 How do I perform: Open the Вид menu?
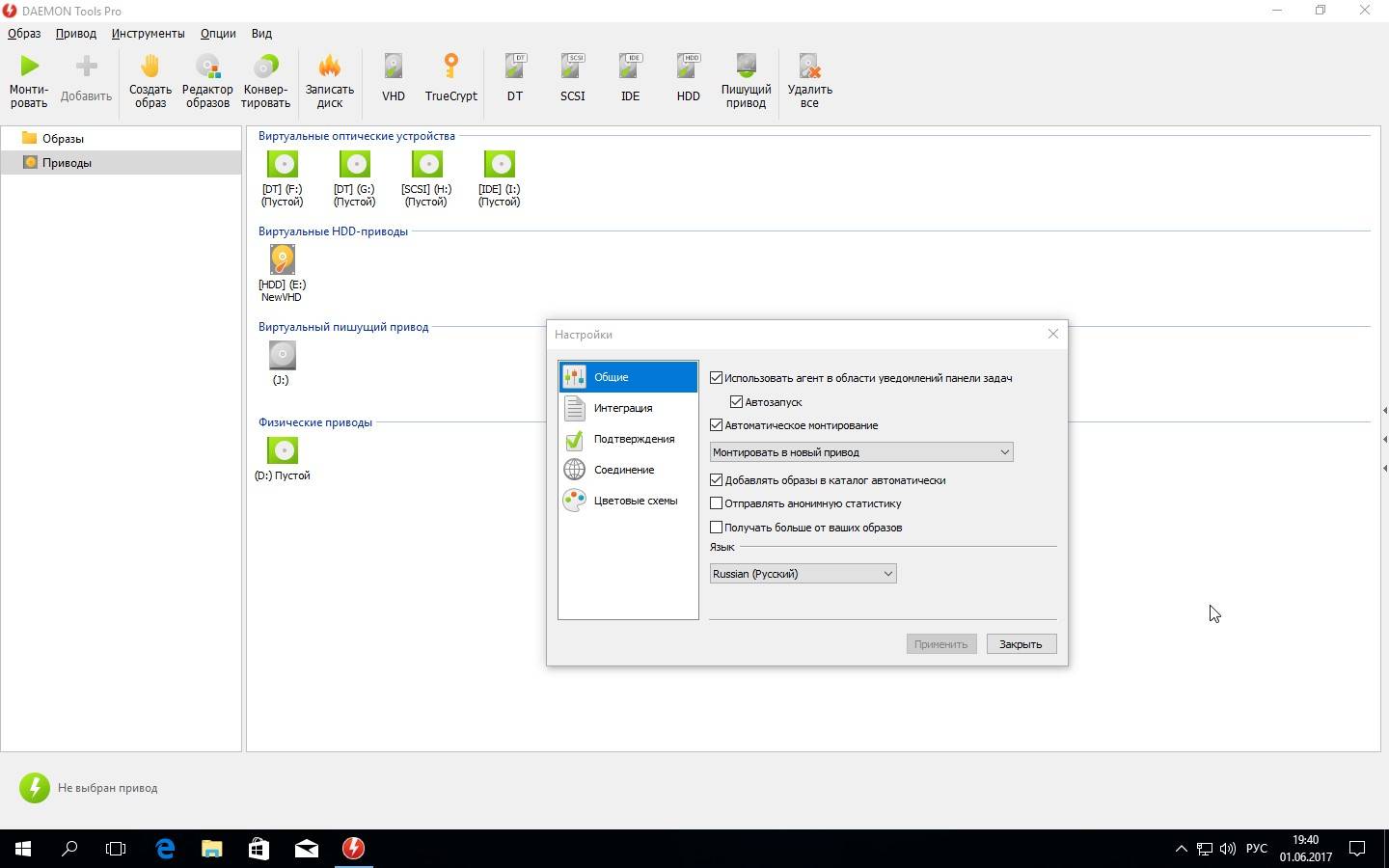[261, 33]
